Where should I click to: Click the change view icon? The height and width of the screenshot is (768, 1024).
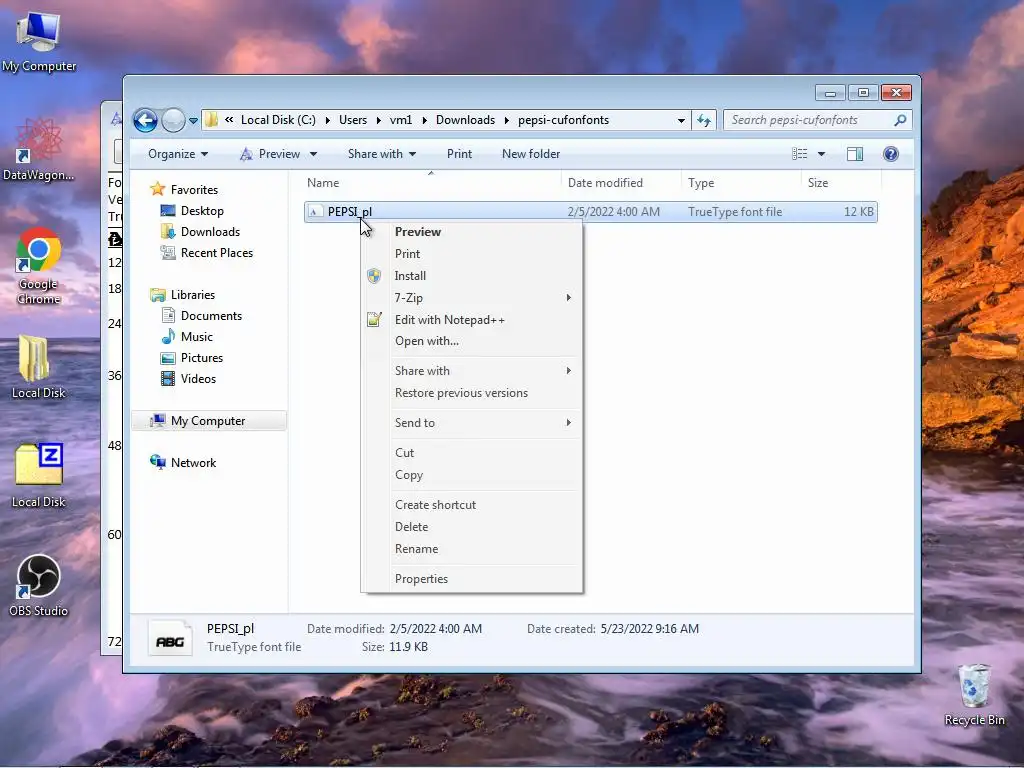(x=800, y=154)
